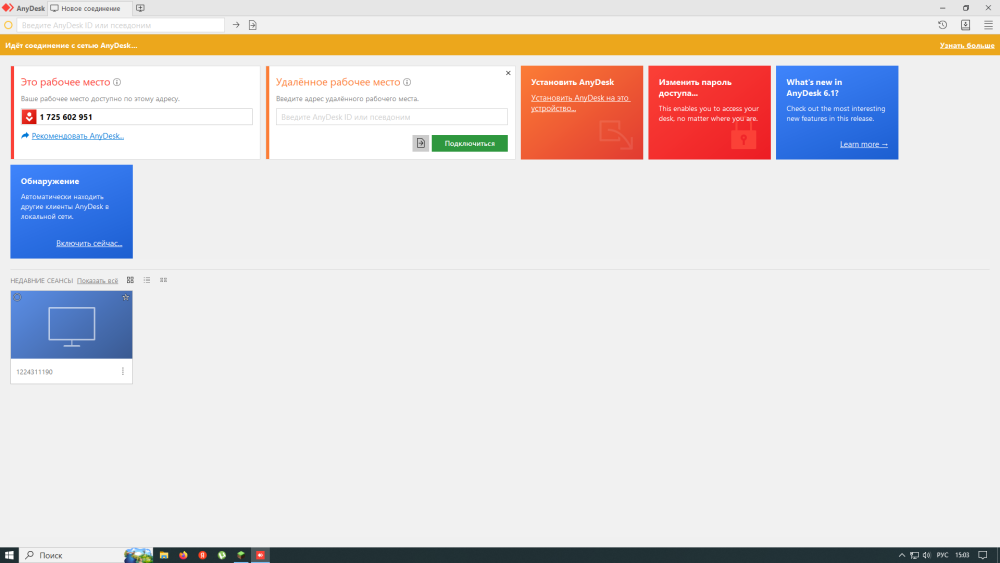Open file transfer icon in top address bar
This screenshot has height=563, width=1000.
pyautogui.click(x=253, y=25)
